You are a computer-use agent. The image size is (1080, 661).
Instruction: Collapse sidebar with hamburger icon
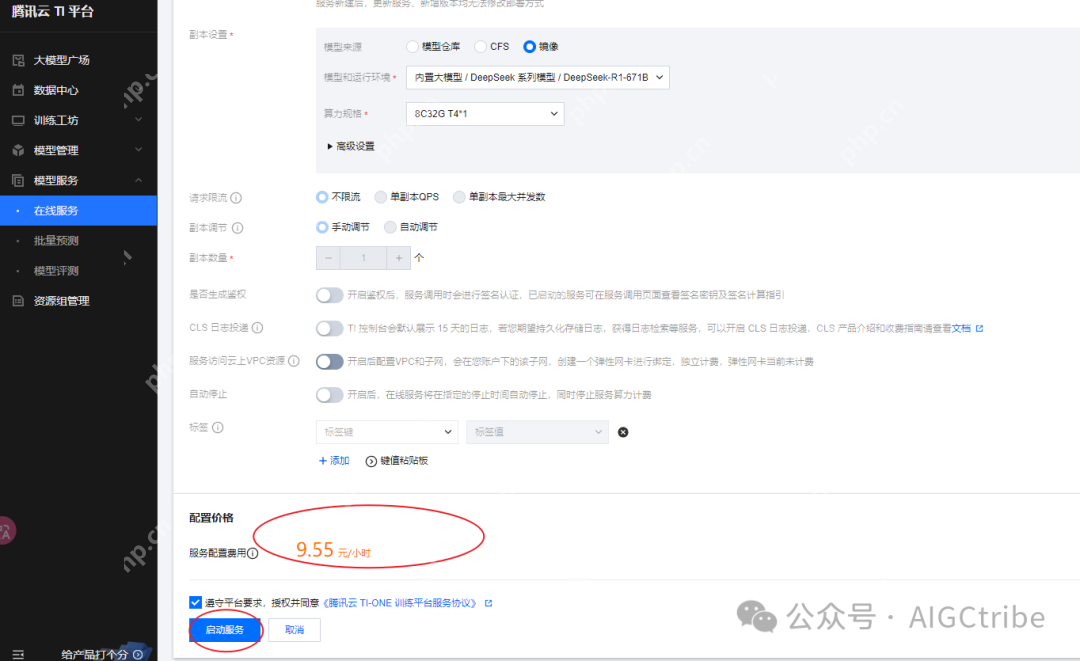[x=19, y=654]
